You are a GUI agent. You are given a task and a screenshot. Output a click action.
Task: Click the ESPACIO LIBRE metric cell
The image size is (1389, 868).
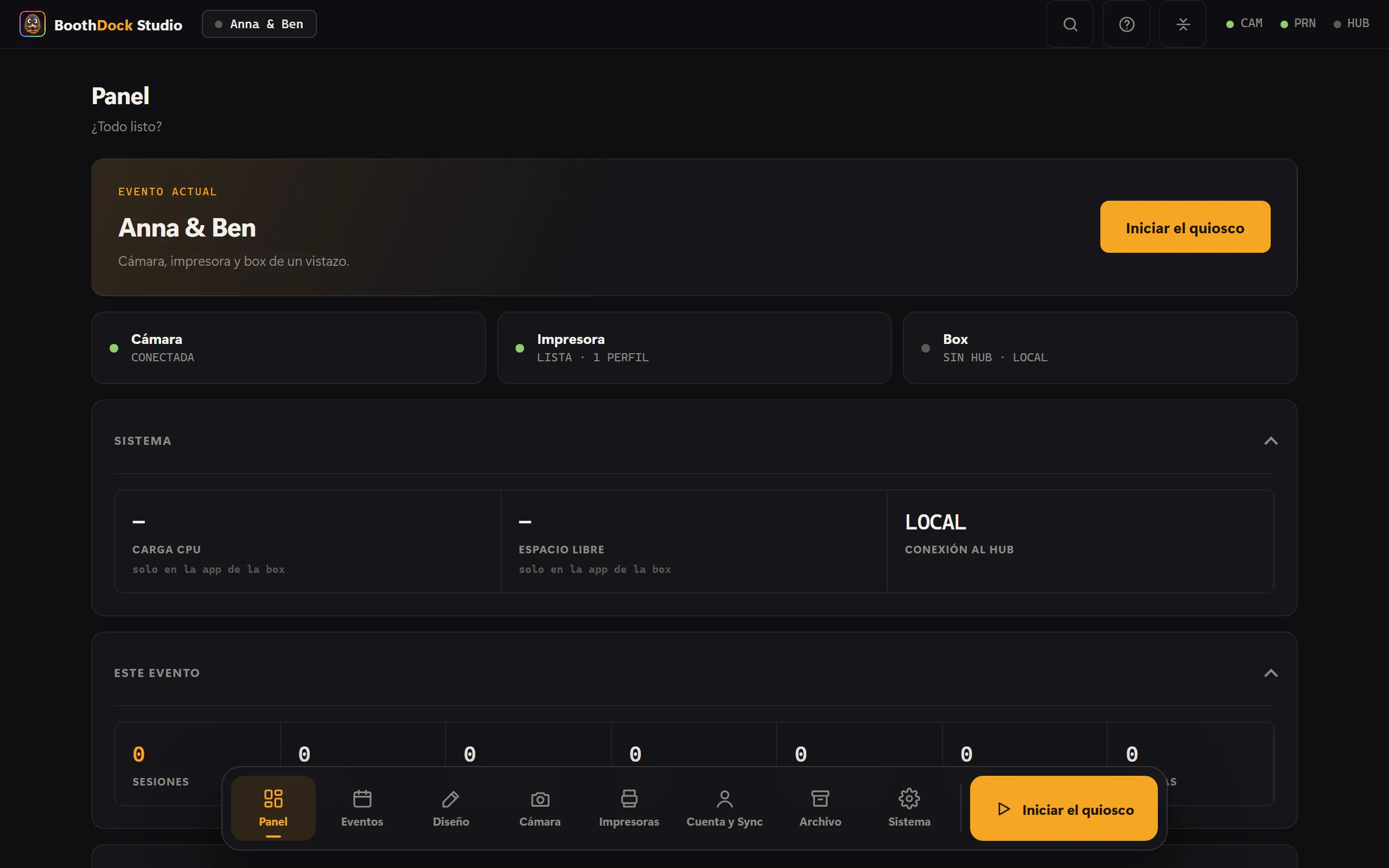point(694,541)
